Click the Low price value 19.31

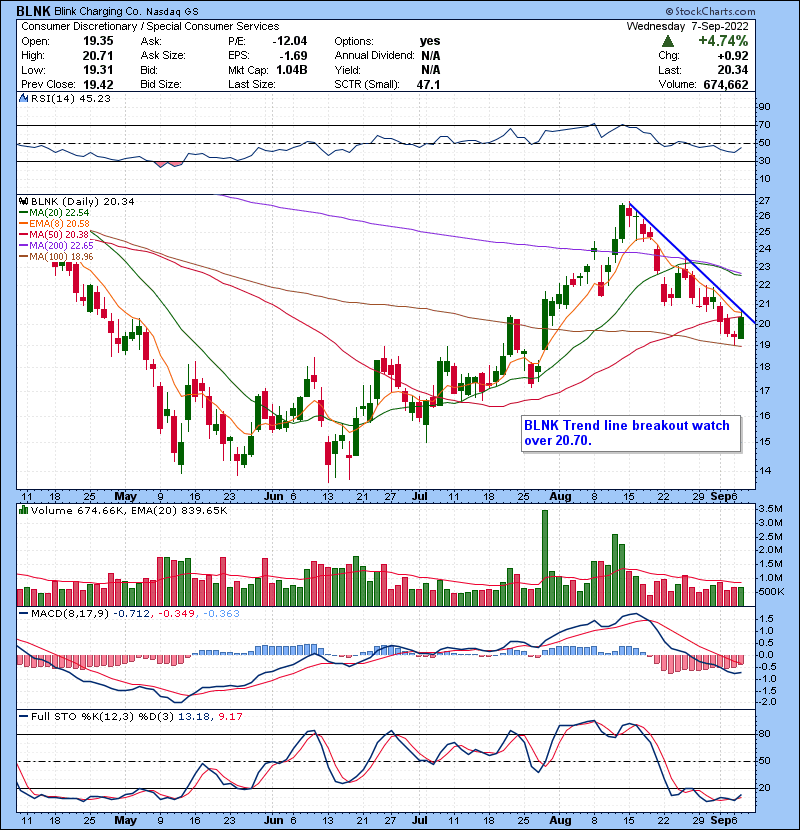pyautogui.click(x=98, y=69)
